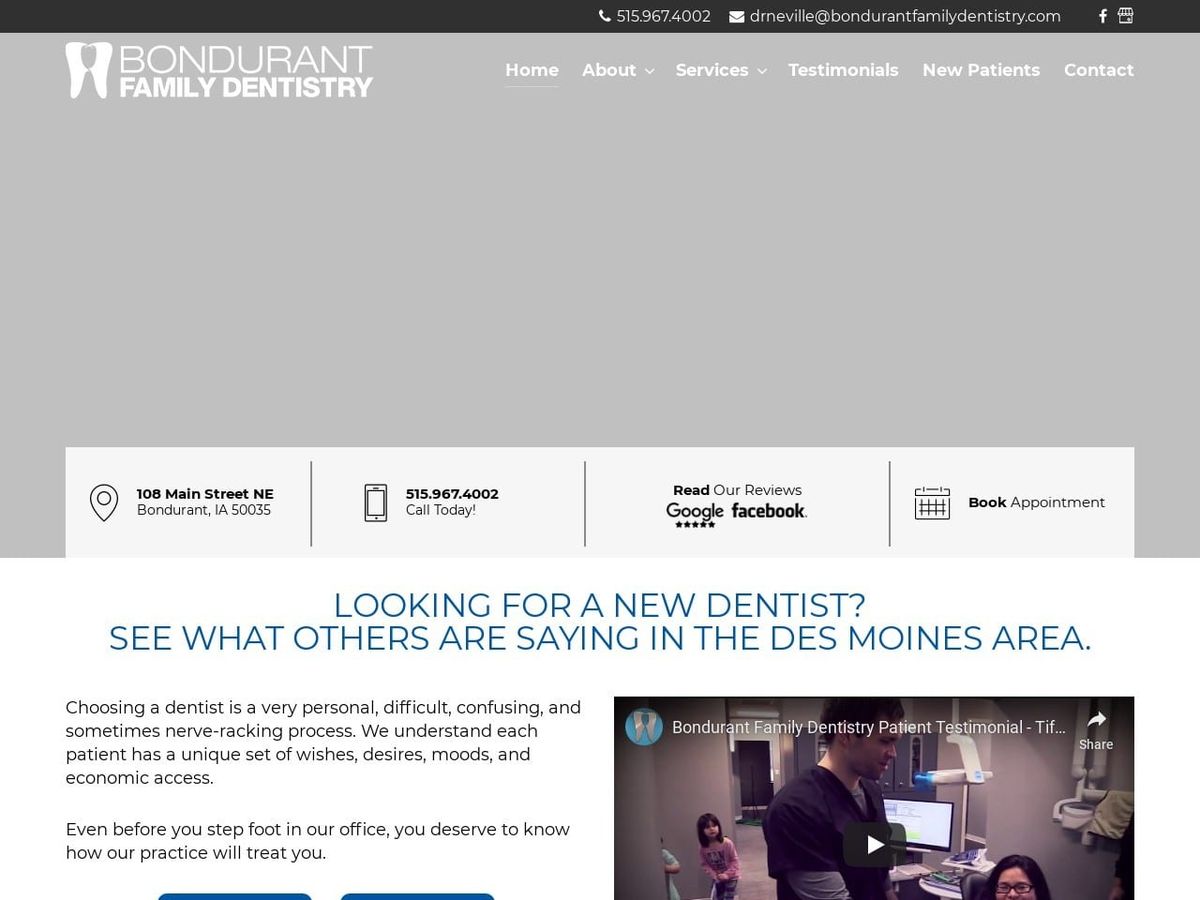Open the Services menu item

712,70
